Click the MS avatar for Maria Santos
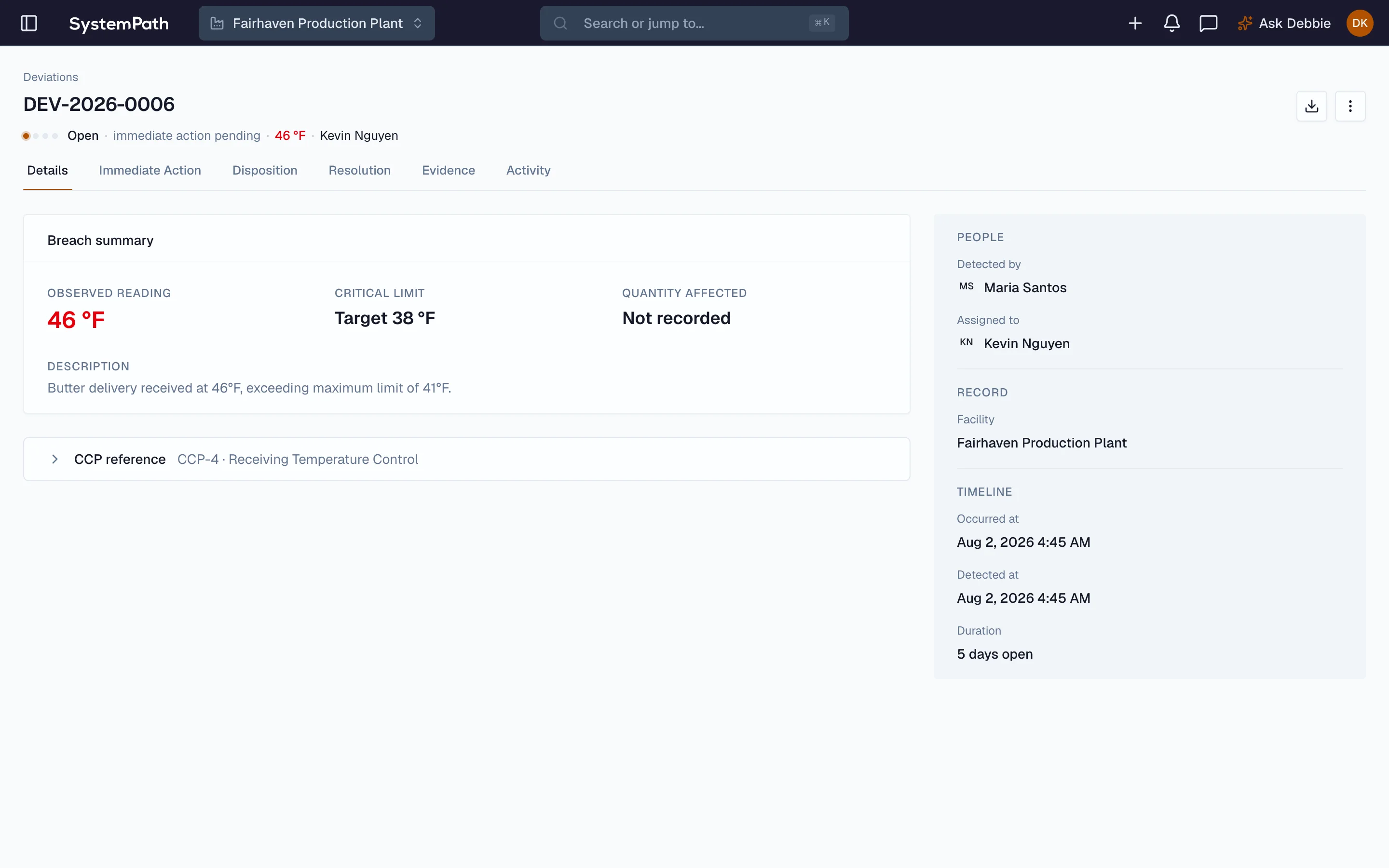 966,286
